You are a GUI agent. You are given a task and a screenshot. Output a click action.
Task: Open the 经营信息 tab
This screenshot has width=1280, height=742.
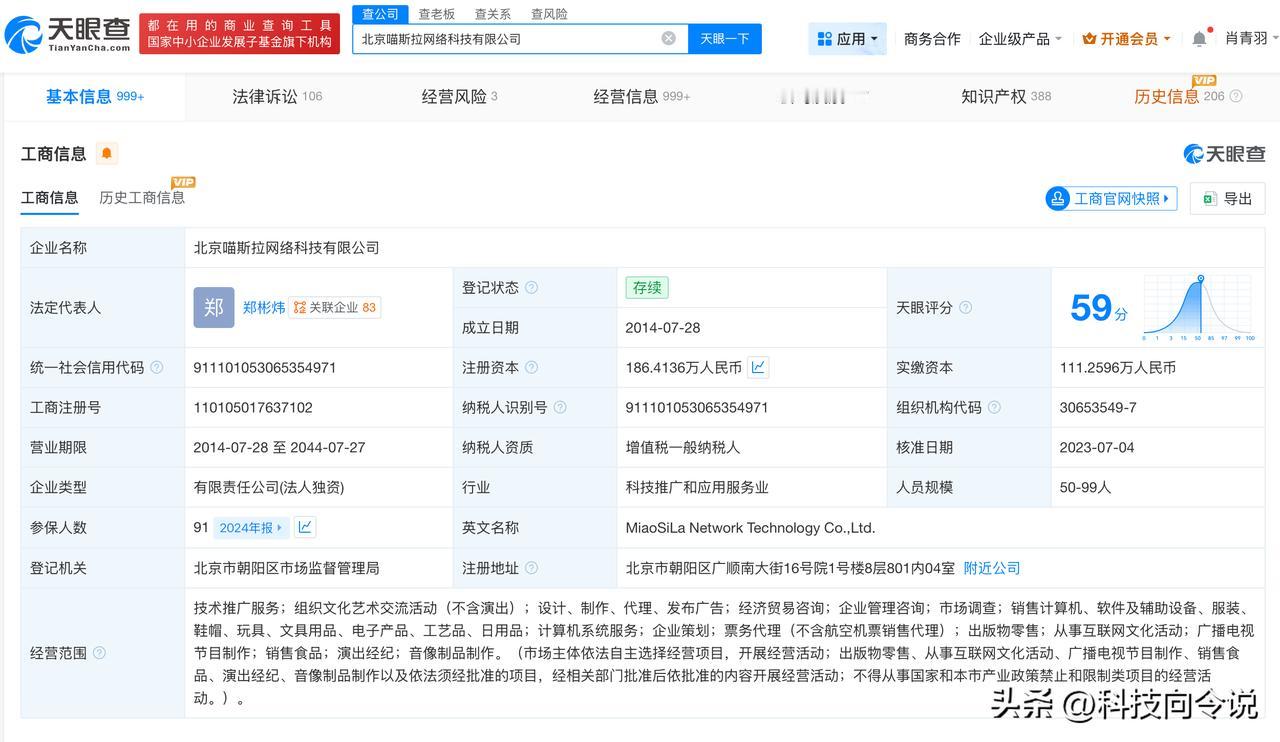641,97
